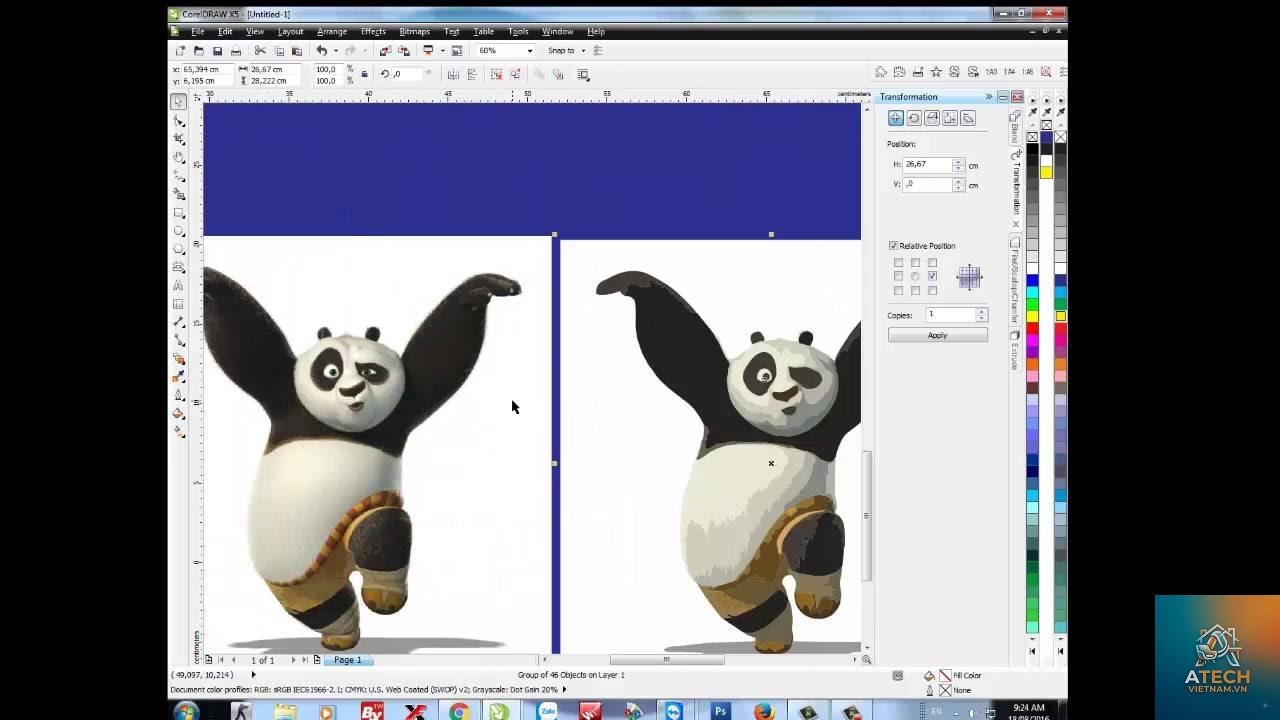
Task: Select the Polygon tool
Action: 179,249
